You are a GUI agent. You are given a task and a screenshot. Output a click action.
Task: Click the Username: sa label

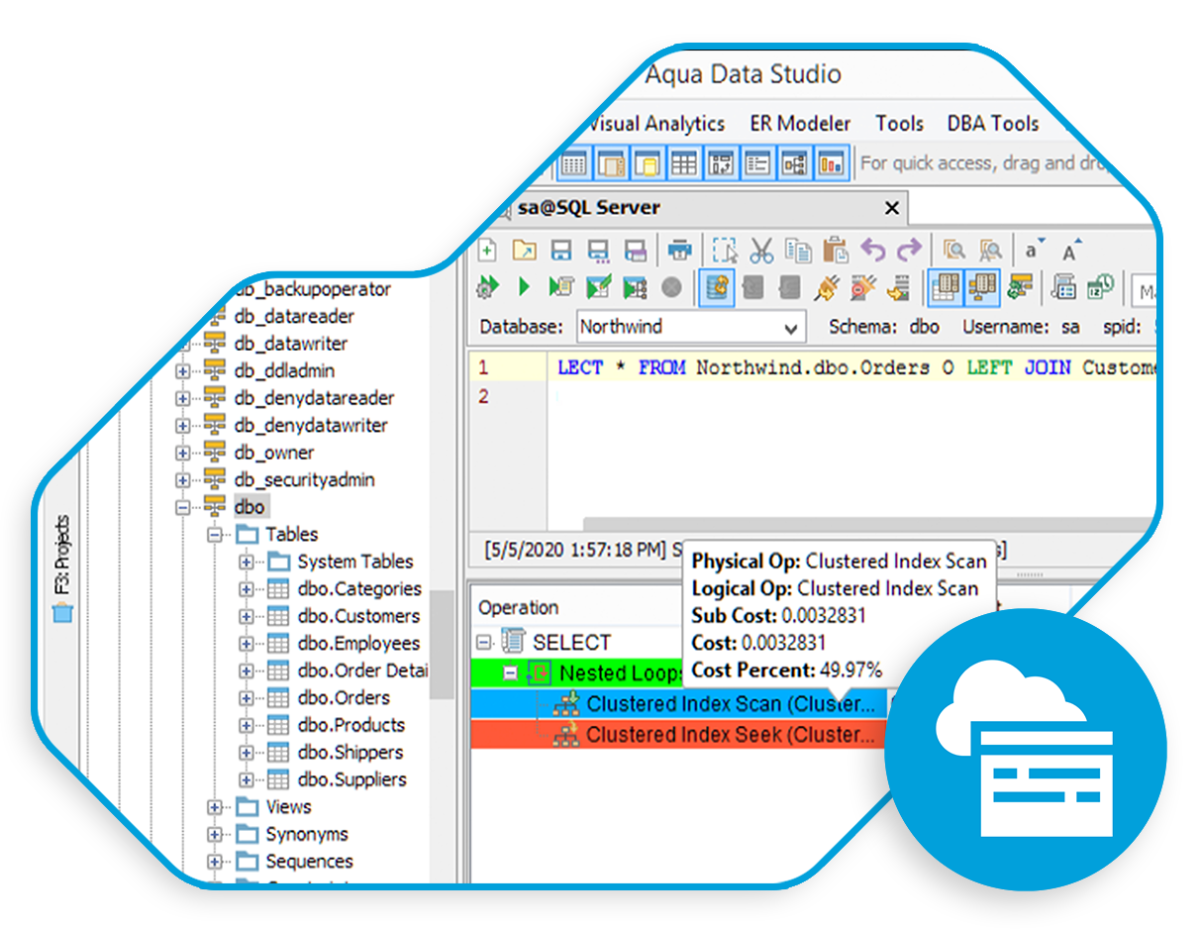1021,327
